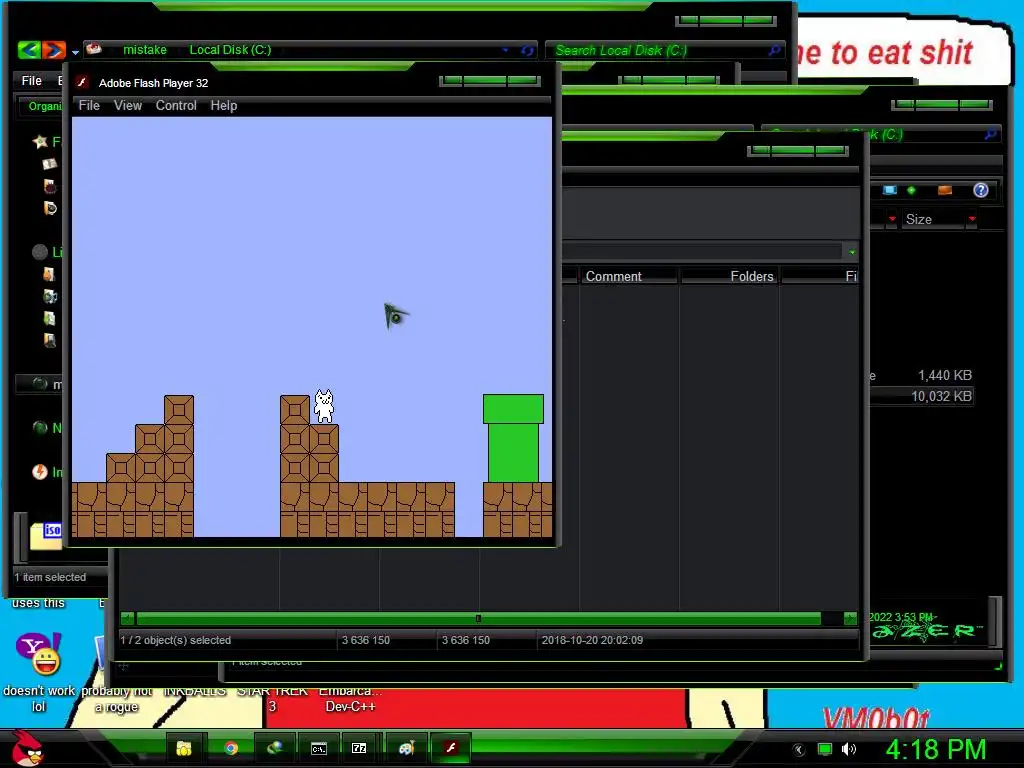Click the Angry Birds Start button
Image resolution: width=1024 pixels, height=768 pixels.
[27, 748]
